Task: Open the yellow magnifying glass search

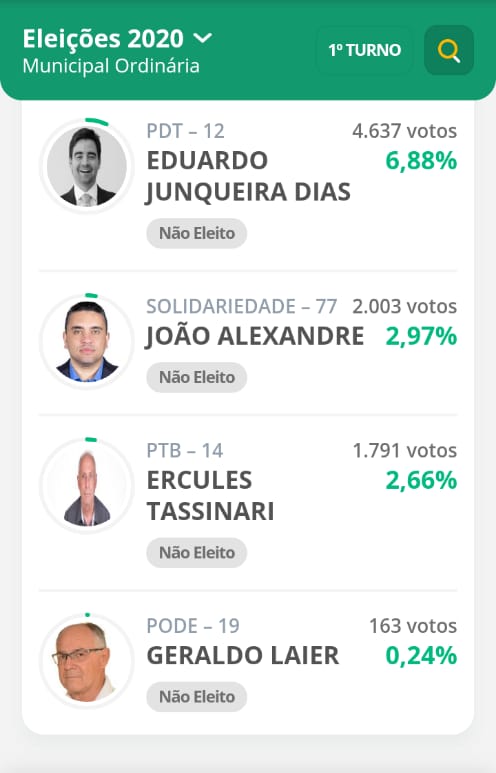Action: pos(449,50)
